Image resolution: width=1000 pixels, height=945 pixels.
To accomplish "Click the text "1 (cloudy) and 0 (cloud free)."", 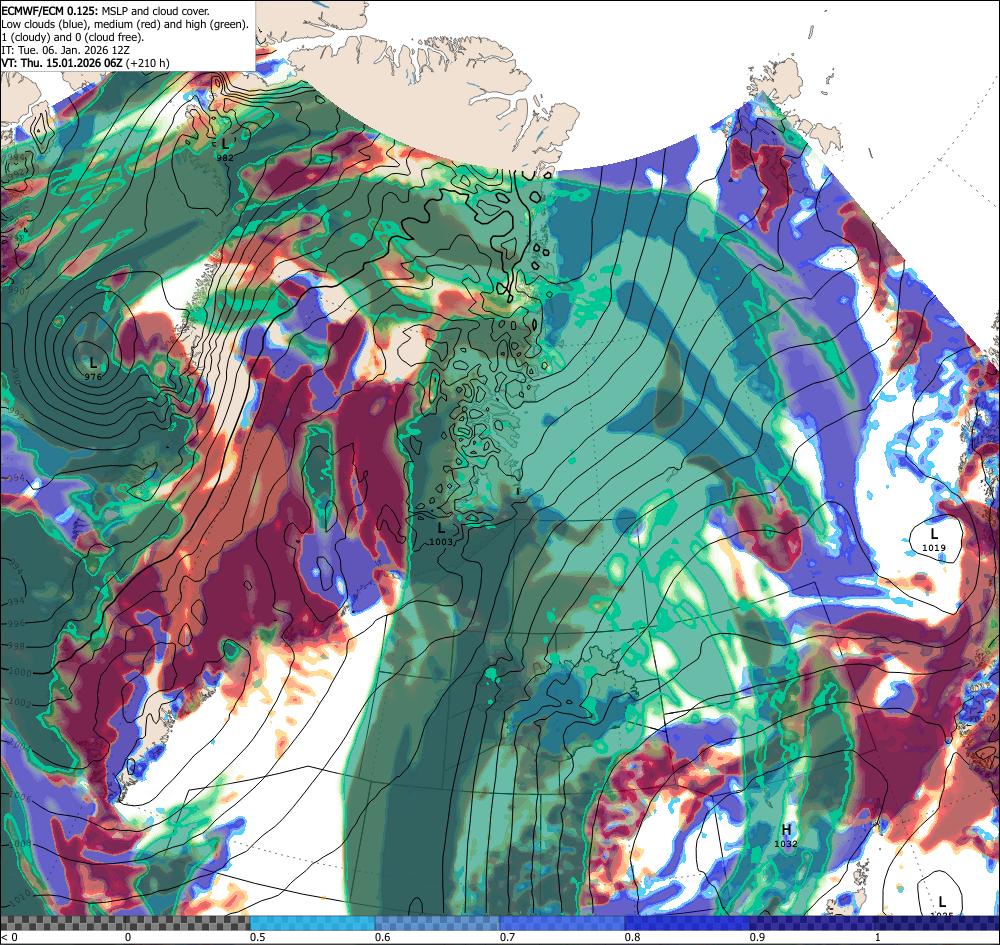I will tap(73, 37).
